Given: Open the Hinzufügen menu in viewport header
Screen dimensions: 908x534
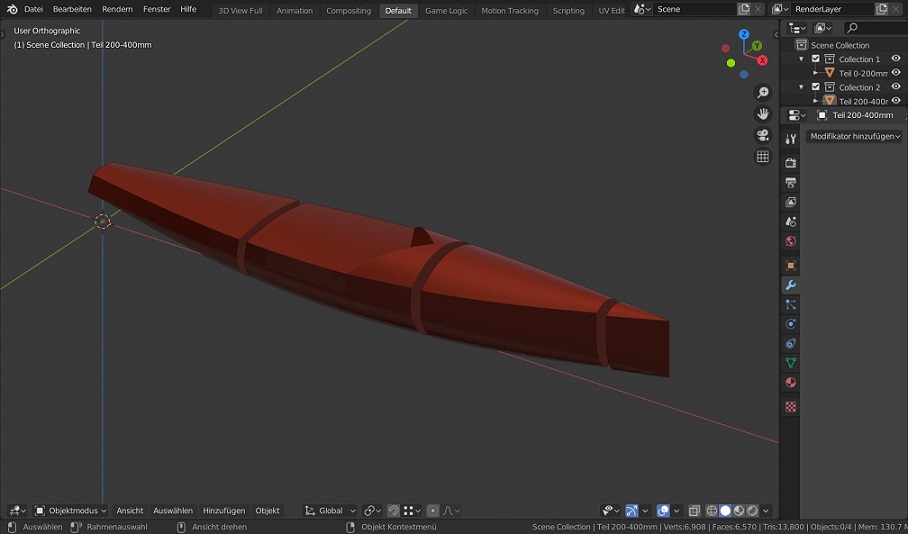Looking at the screenshot, I should (224, 511).
